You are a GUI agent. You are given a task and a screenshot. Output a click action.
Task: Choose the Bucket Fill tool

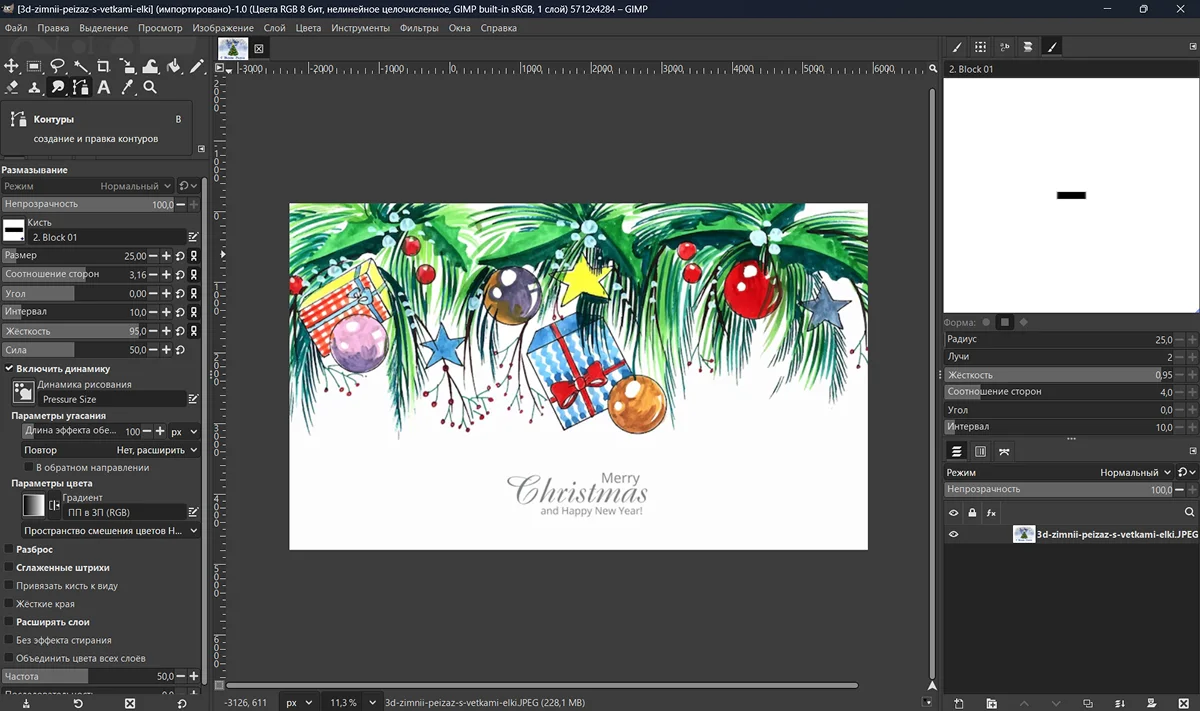click(x=173, y=66)
